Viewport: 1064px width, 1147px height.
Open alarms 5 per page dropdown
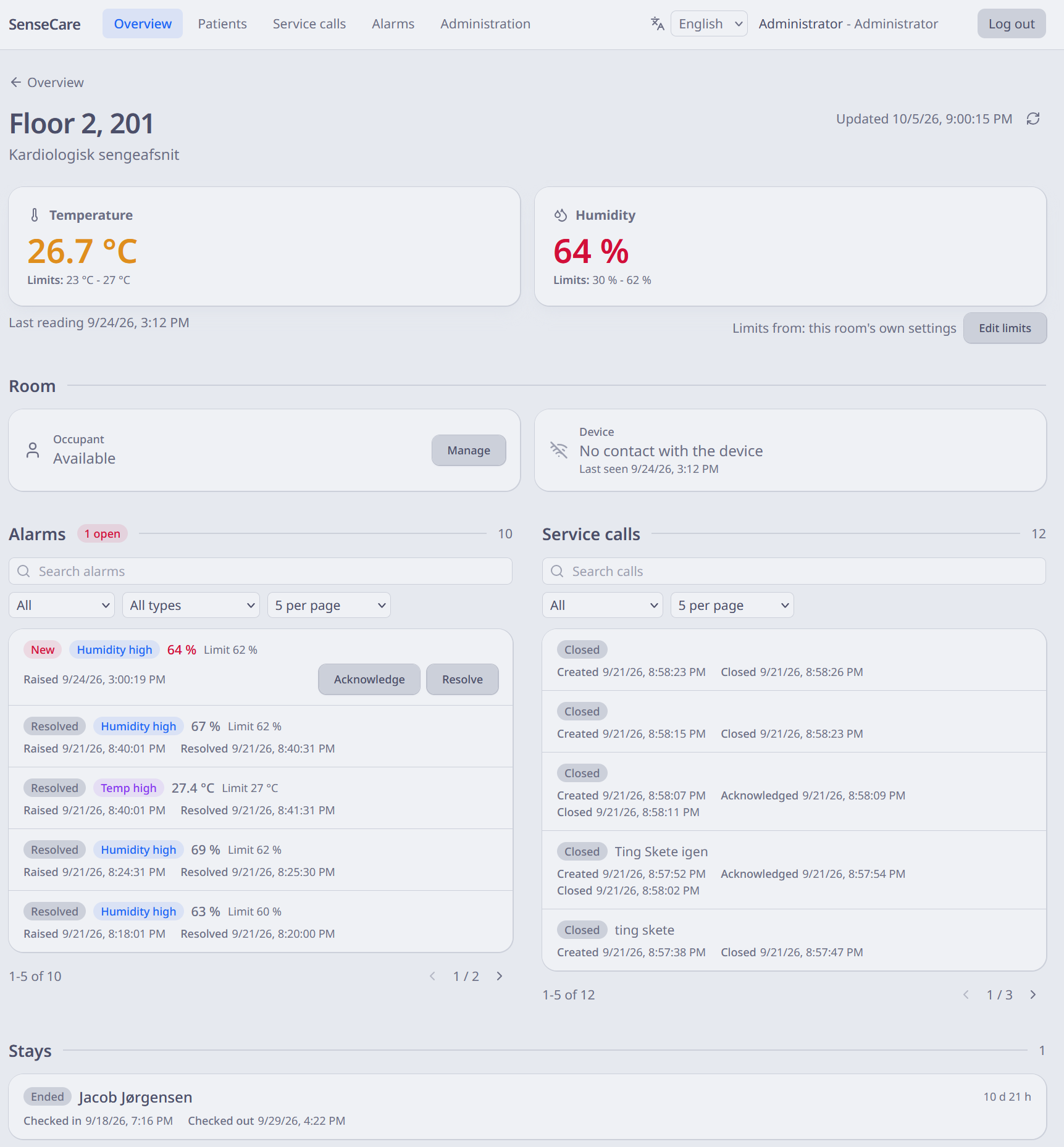click(329, 605)
